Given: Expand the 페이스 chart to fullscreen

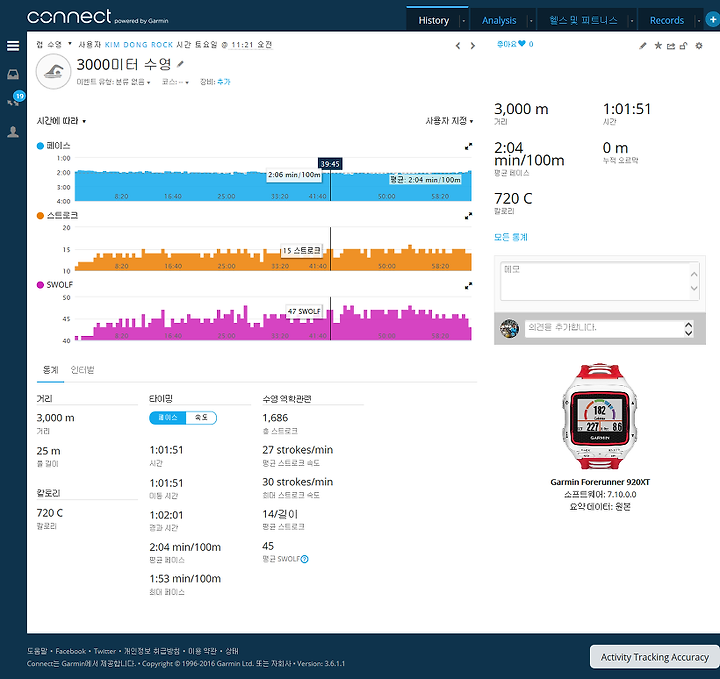Looking at the screenshot, I should 468,146.
